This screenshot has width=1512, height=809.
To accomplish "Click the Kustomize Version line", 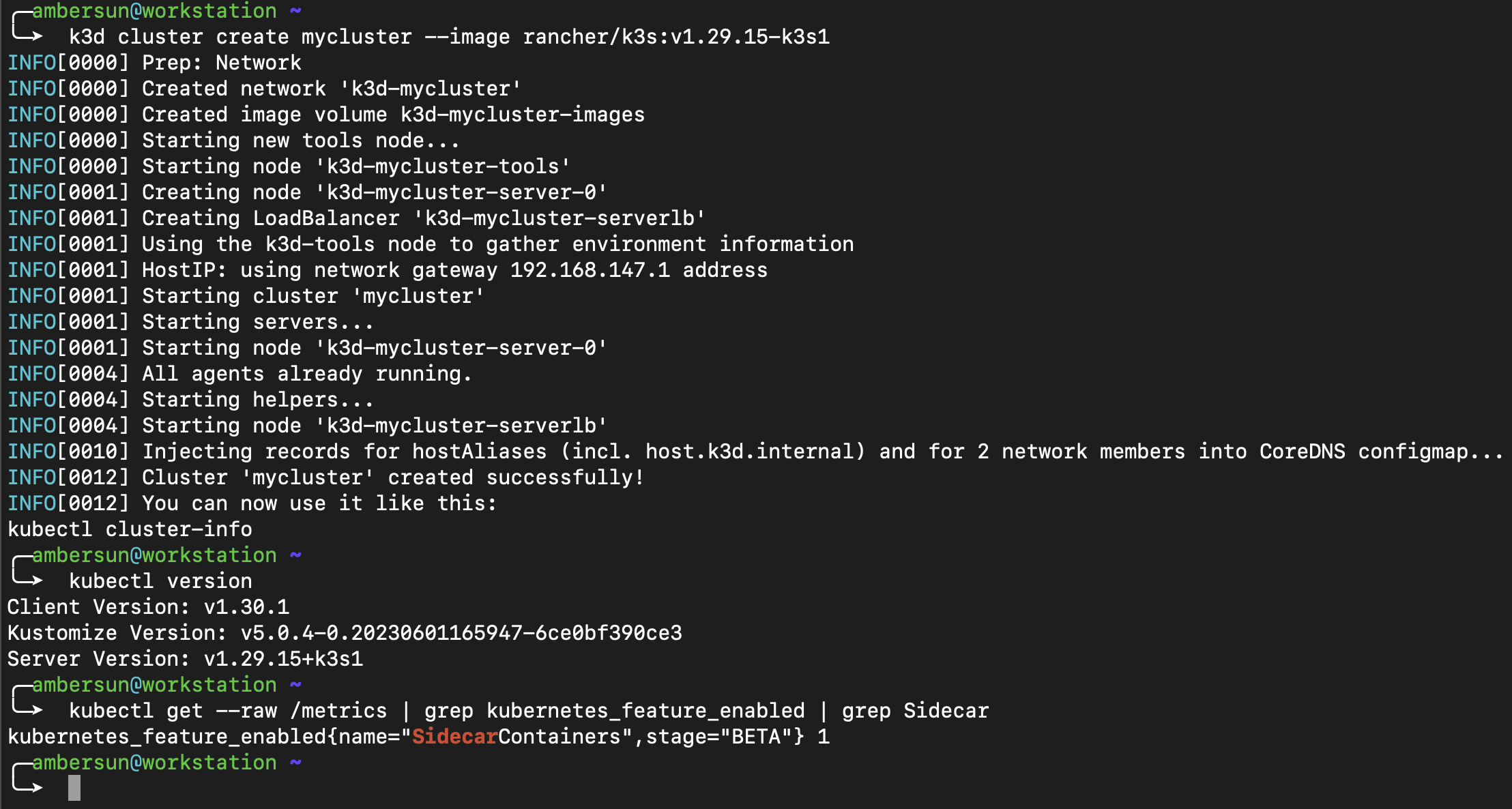I will pyautogui.click(x=345, y=633).
